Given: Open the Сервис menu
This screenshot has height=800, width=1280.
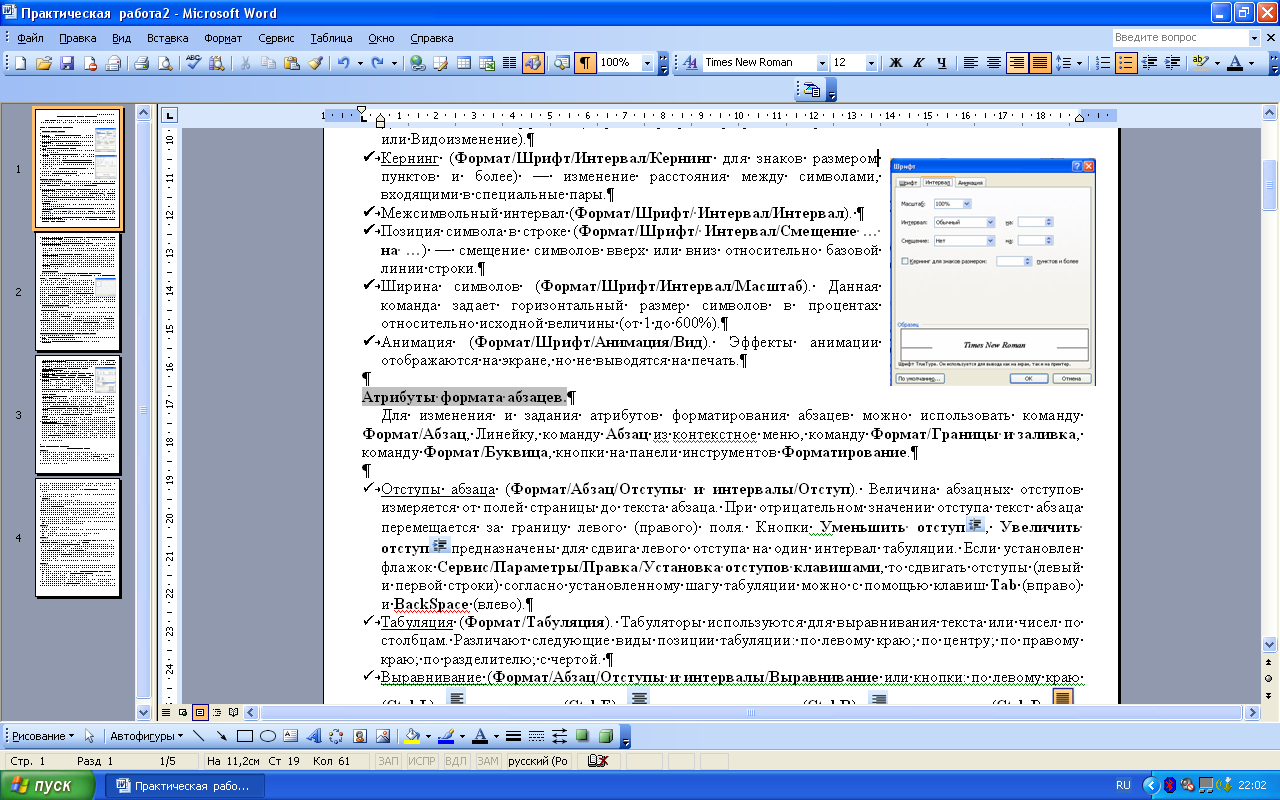Looking at the screenshot, I should click(276, 38).
